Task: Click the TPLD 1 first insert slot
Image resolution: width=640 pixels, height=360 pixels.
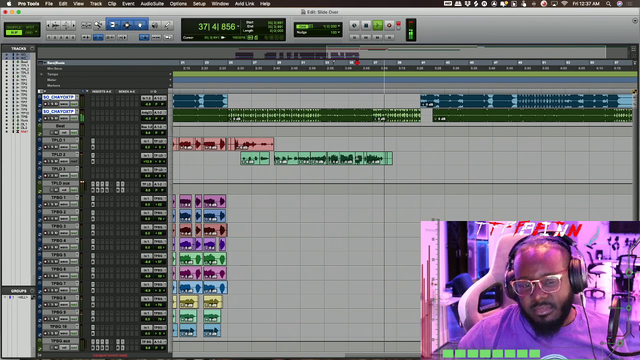Action: (93, 141)
